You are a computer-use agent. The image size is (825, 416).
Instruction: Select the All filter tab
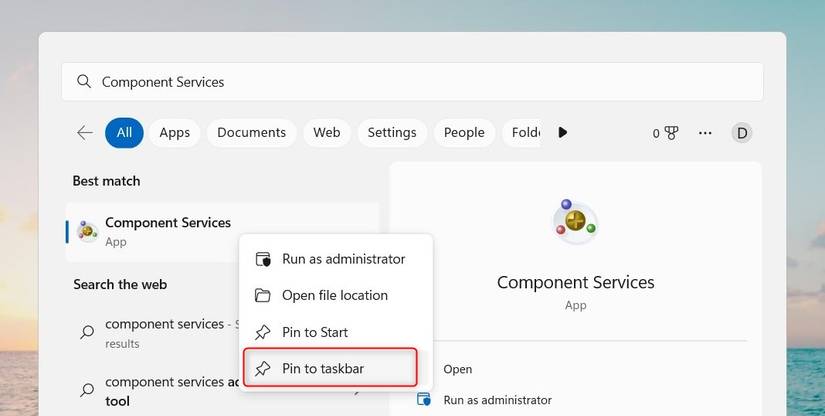(x=124, y=133)
